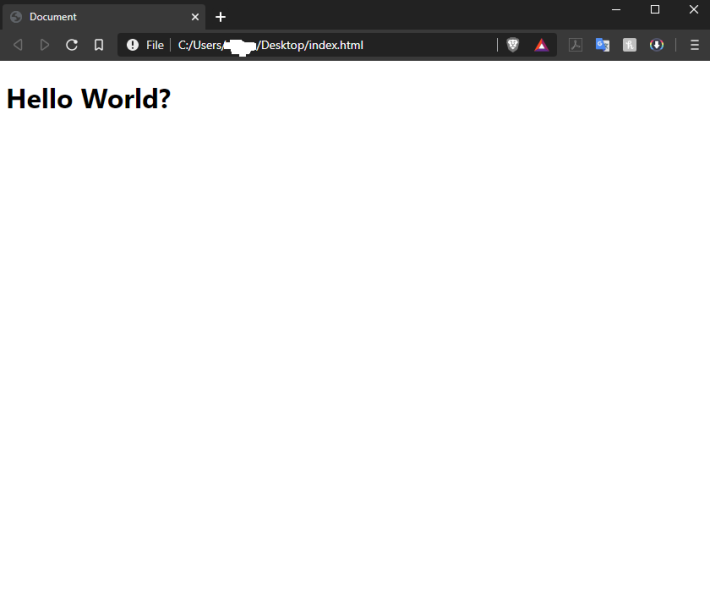Minimize the browser window
Screen dimensions: 710x602
pyautogui.click(x=616, y=10)
